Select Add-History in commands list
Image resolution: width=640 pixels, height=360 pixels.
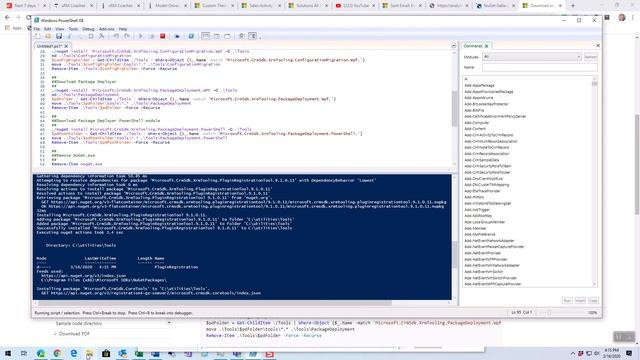point(474,197)
